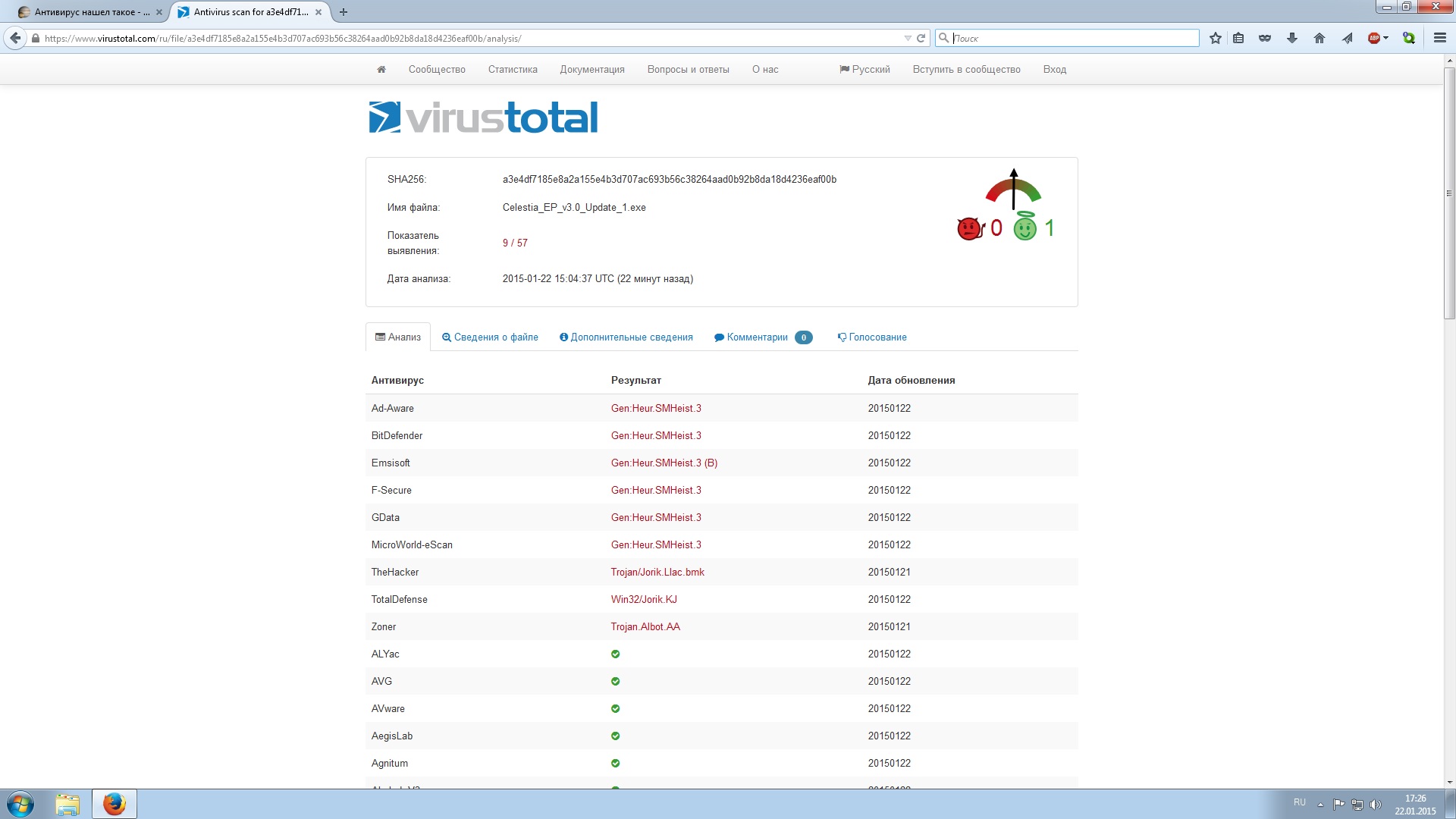Screen dimensions: 1456x819
Task: Click the address bar URL
Action: click(283, 38)
